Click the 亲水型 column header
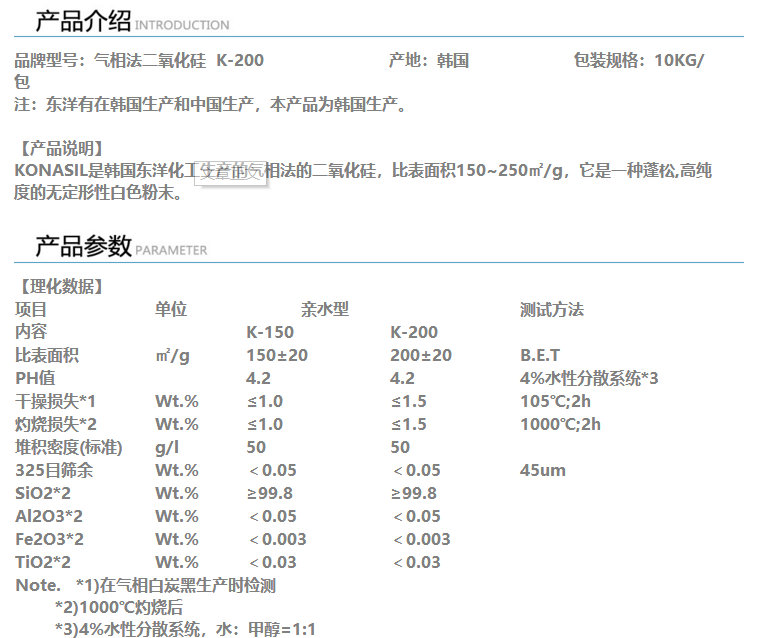The width and height of the screenshot is (768, 638). [325, 310]
